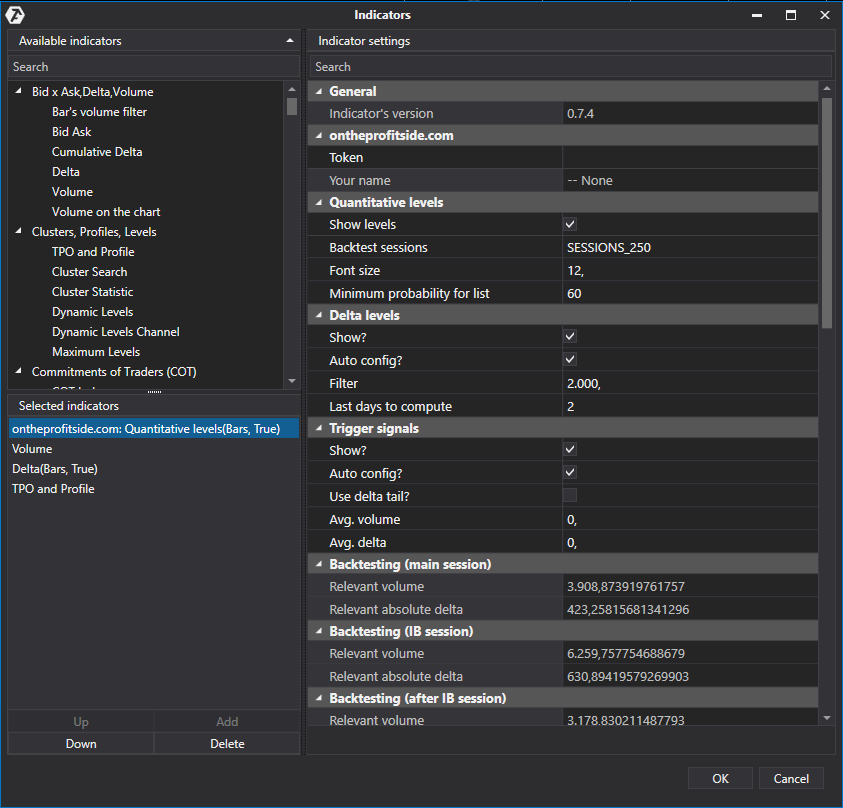The width and height of the screenshot is (843, 808).
Task: Select the Dynamic Levels Channel indicator
Action: [x=116, y=332]
